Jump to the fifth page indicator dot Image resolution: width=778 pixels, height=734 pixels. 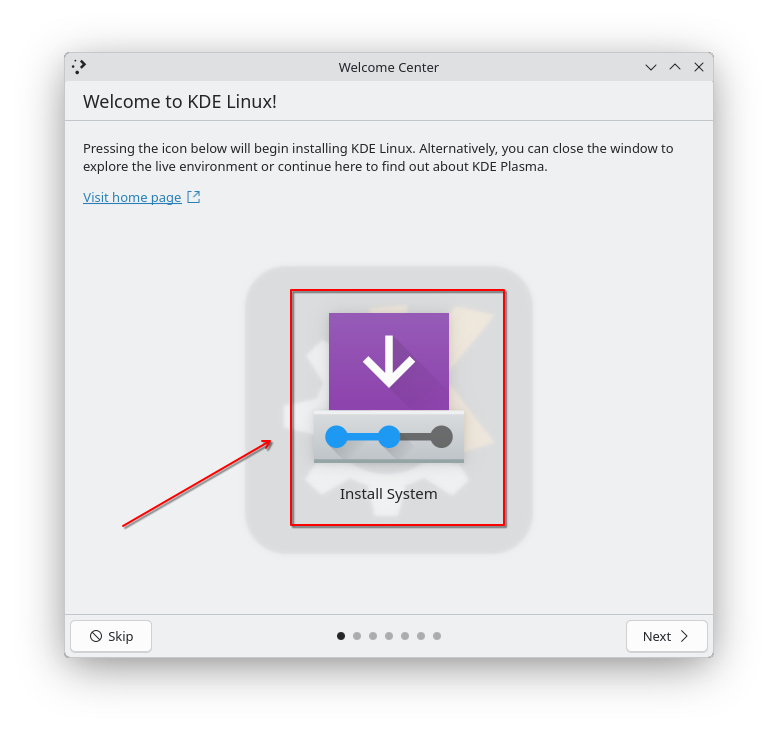(x=405, y=636)
